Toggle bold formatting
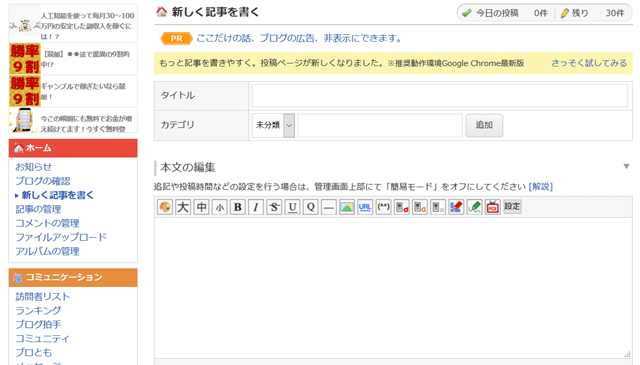Screen dimensions: 640x365 pyautogui.click(x=238, y=207)
